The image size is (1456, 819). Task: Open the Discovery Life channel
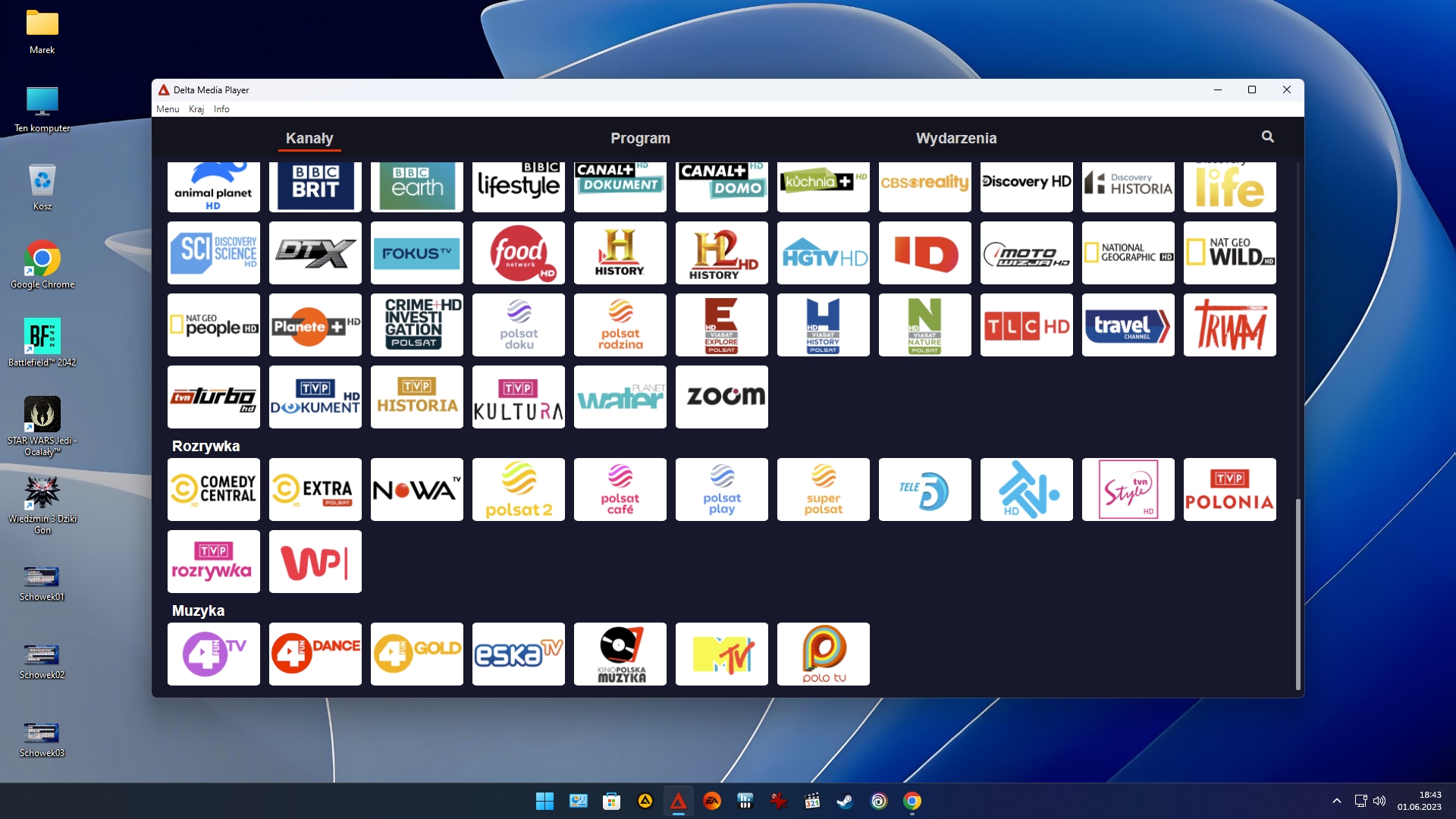1229,187
